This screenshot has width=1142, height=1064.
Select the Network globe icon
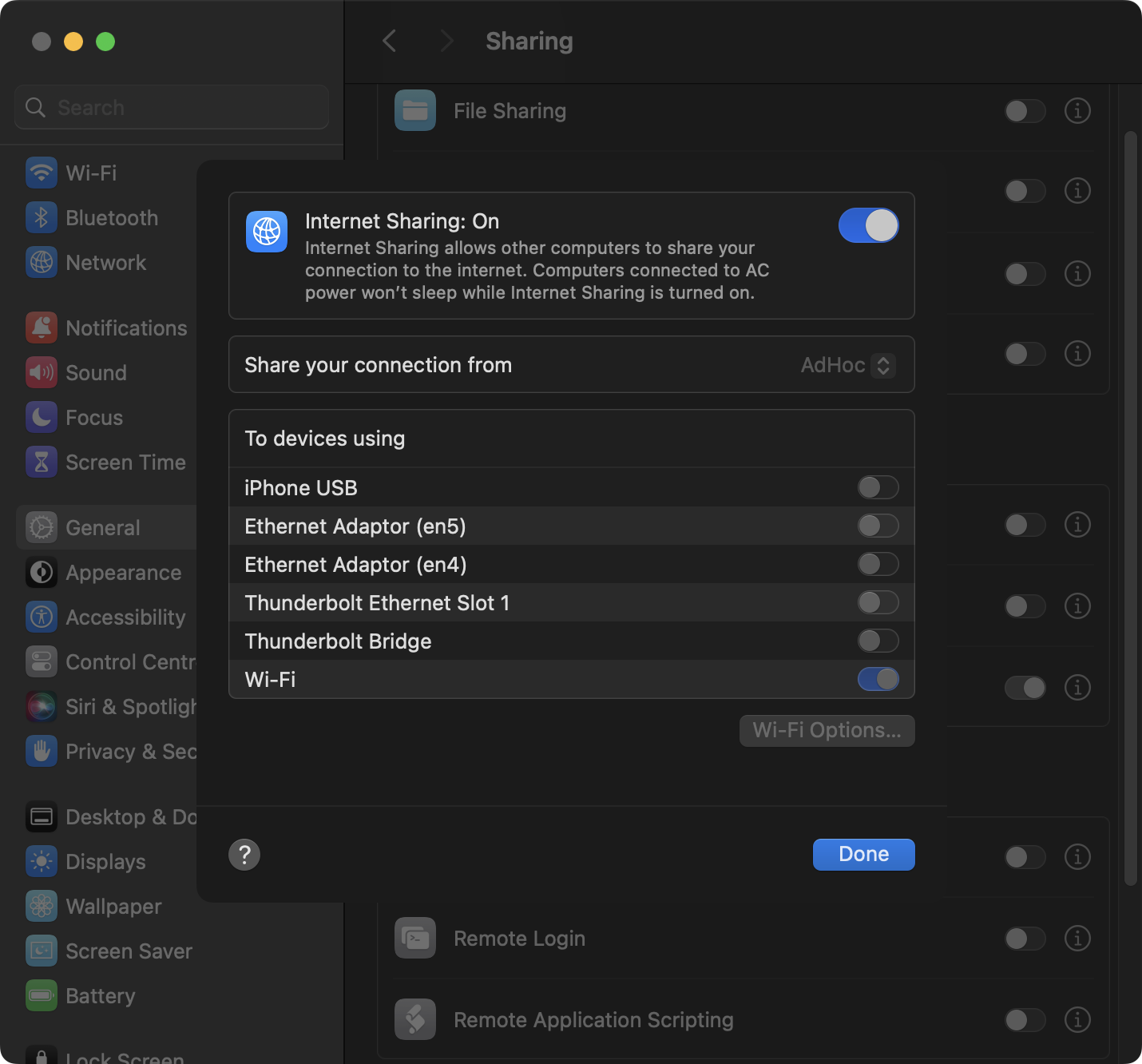[x=42, y=262]
